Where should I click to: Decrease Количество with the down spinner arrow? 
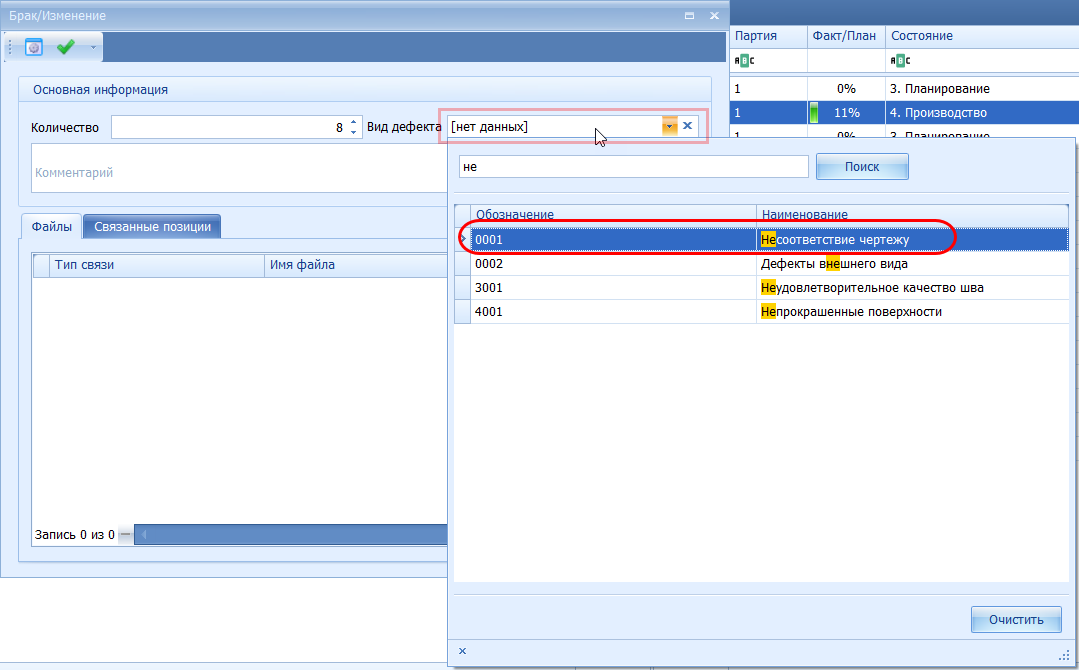pyautogui.click(x=353, y=132)
